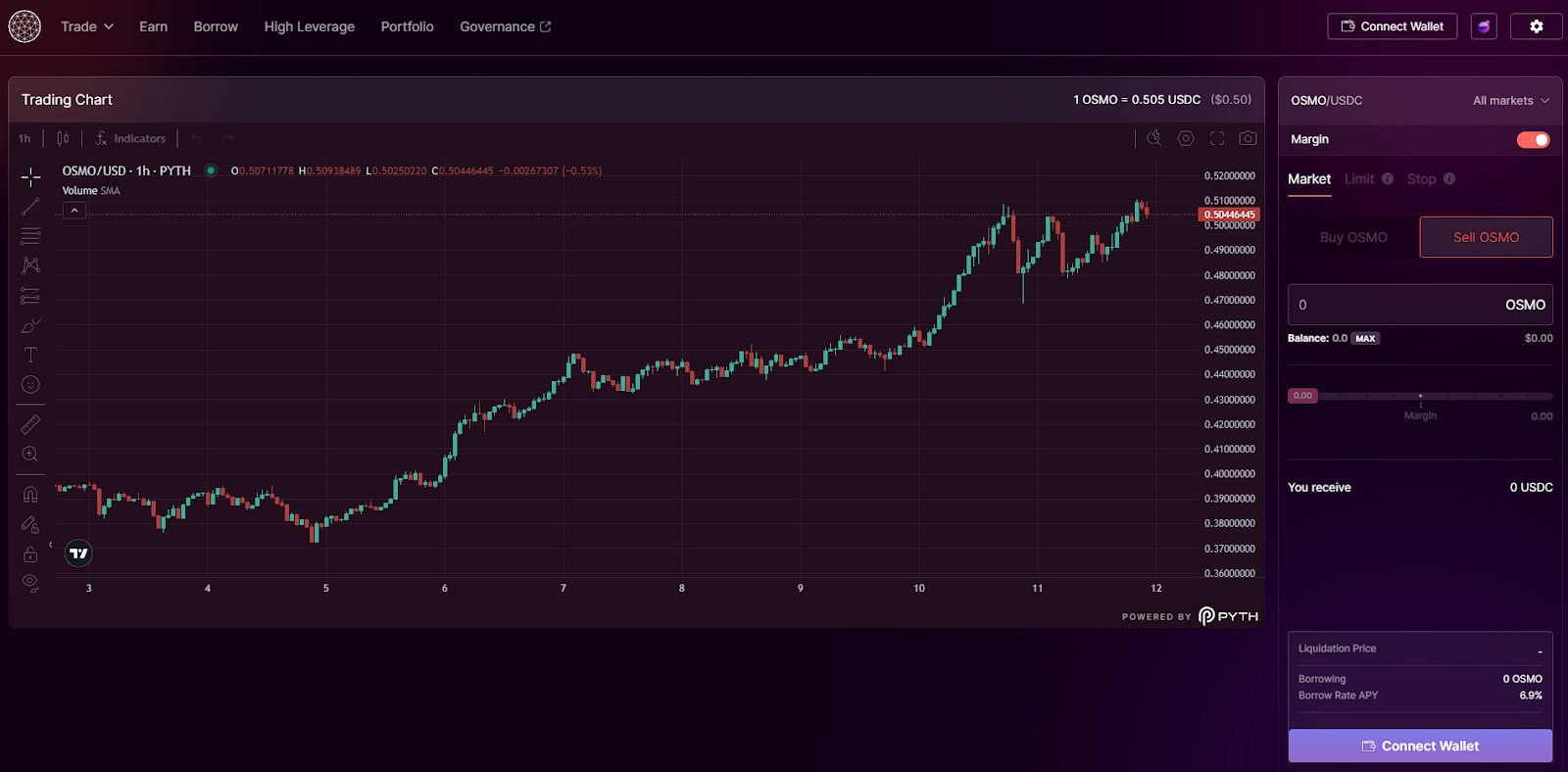The image size is (1568, 772).
Task: Change the 1h chart interval
Action: [x=24, y=138]
